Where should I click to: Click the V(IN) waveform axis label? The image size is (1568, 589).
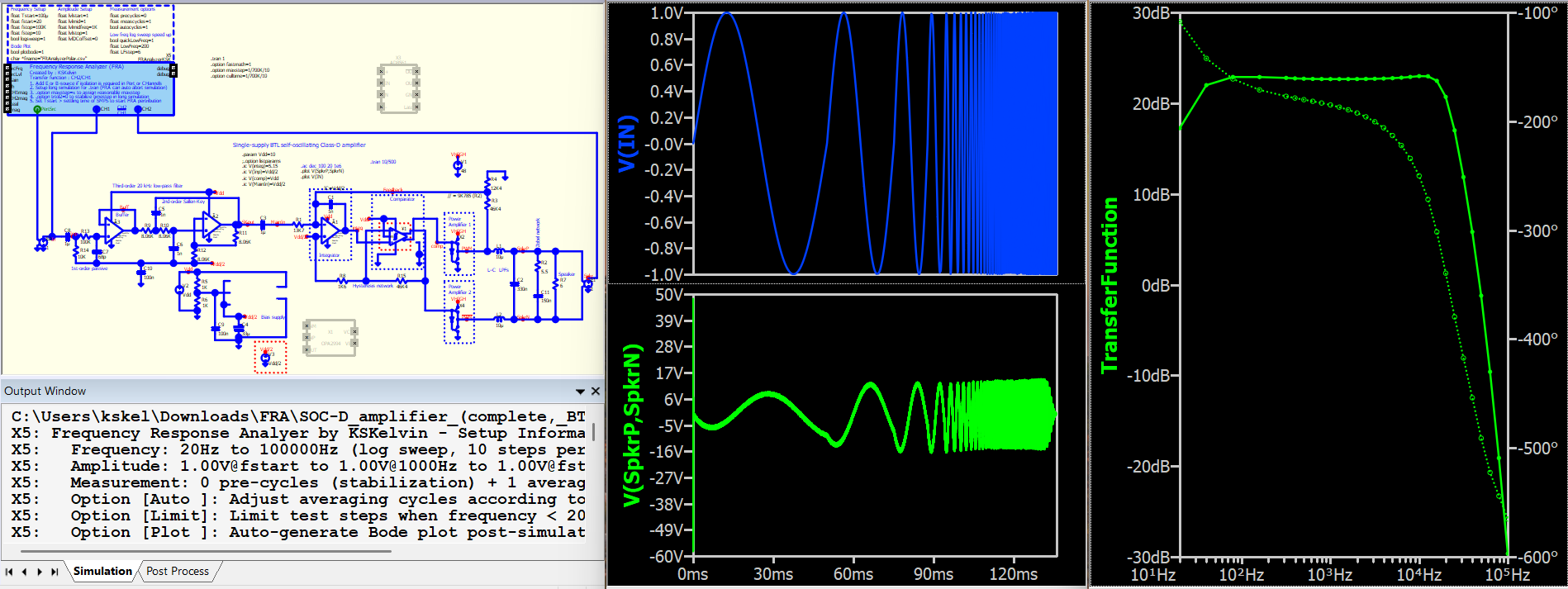(x=628, y=144)
